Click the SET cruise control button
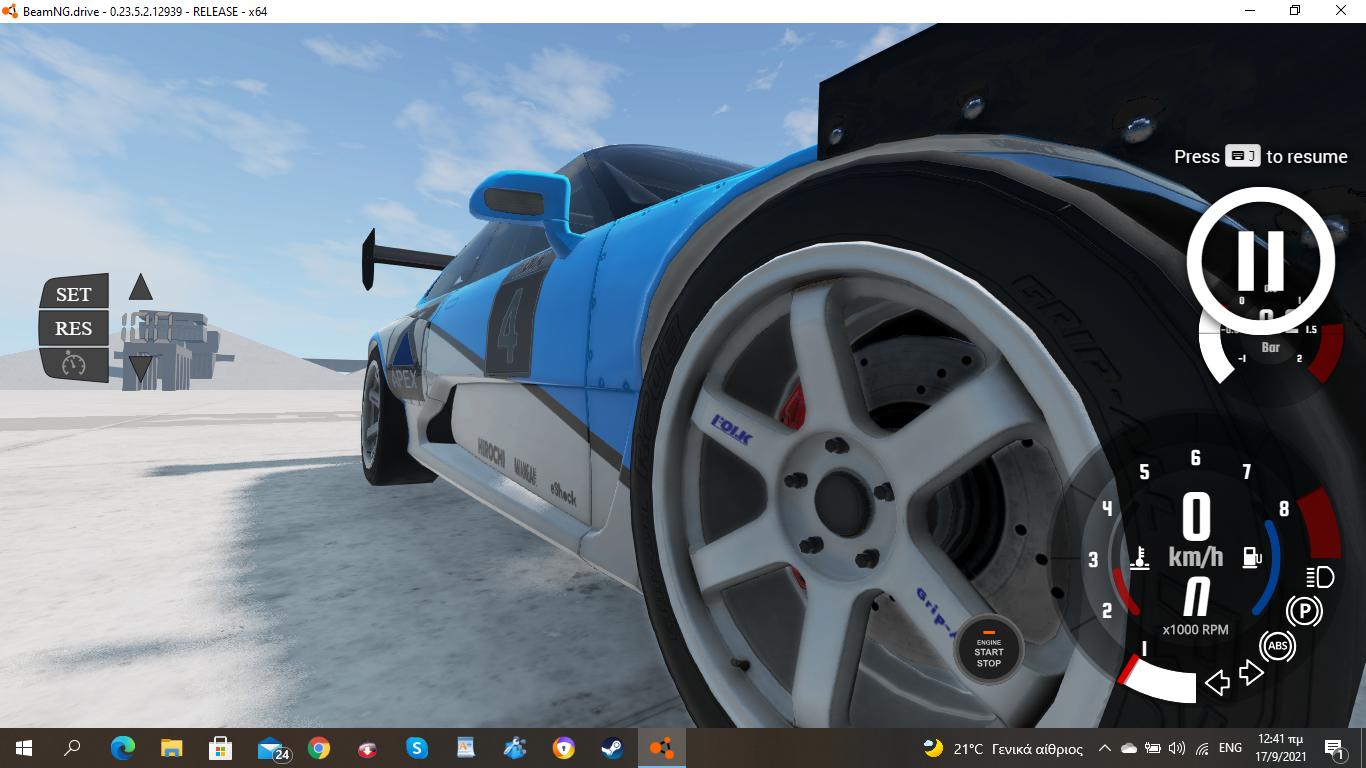Image resolution: width=1366 pixels, height=768 pixels. tap(74, 293)
